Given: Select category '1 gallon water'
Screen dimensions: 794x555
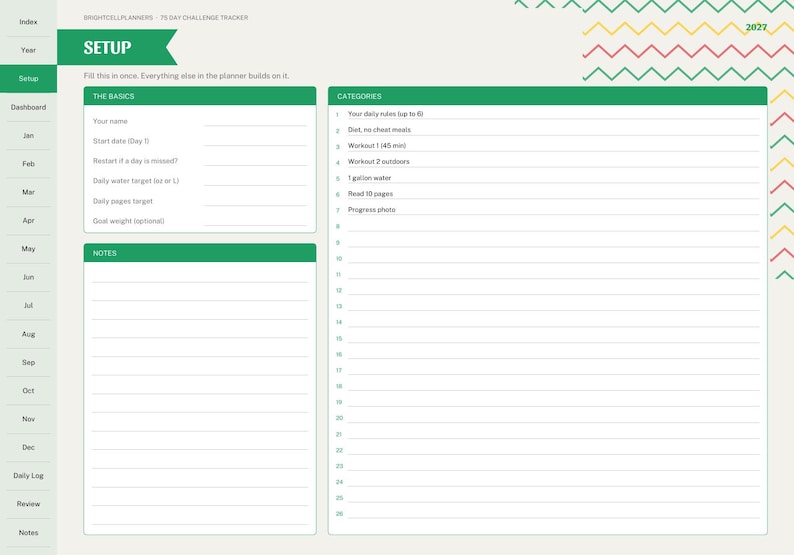Looking at the screenshot, I should pyautogui.click(x=547, y=178).
